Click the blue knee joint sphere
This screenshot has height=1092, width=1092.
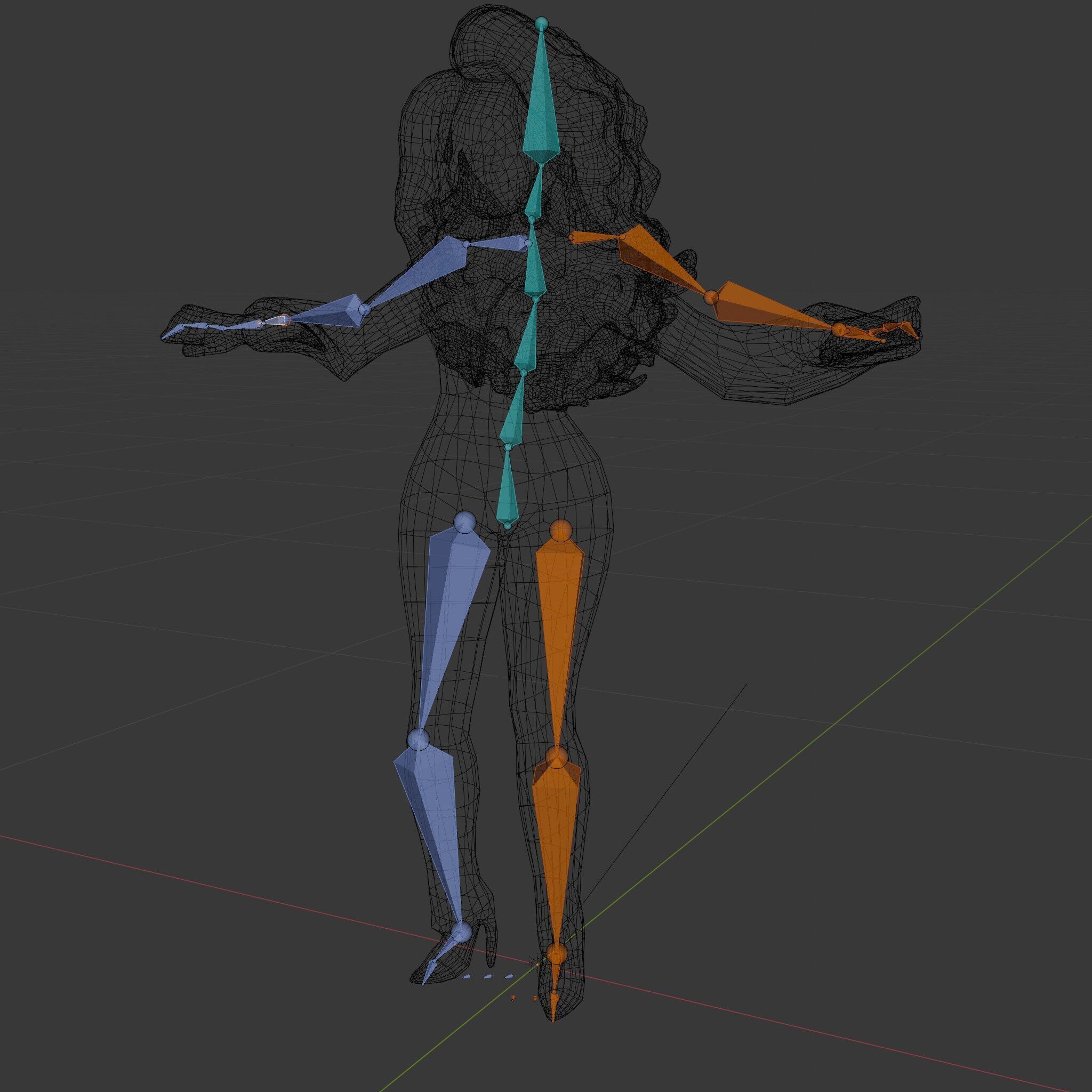418,738
